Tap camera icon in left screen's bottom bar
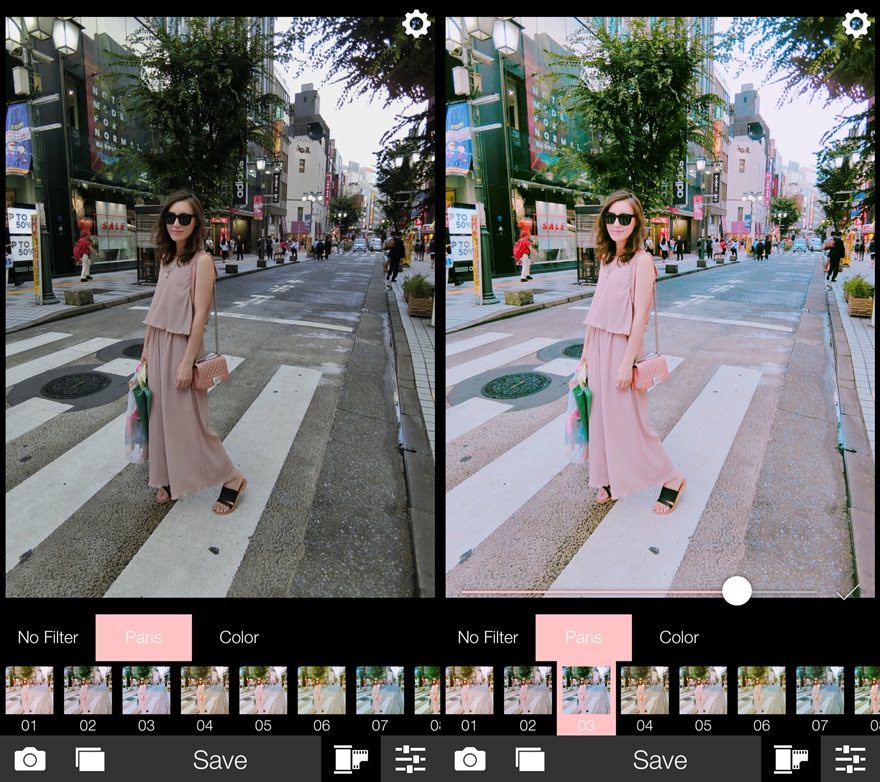Viewport: 880px width, 782px height. click(30, 760)
